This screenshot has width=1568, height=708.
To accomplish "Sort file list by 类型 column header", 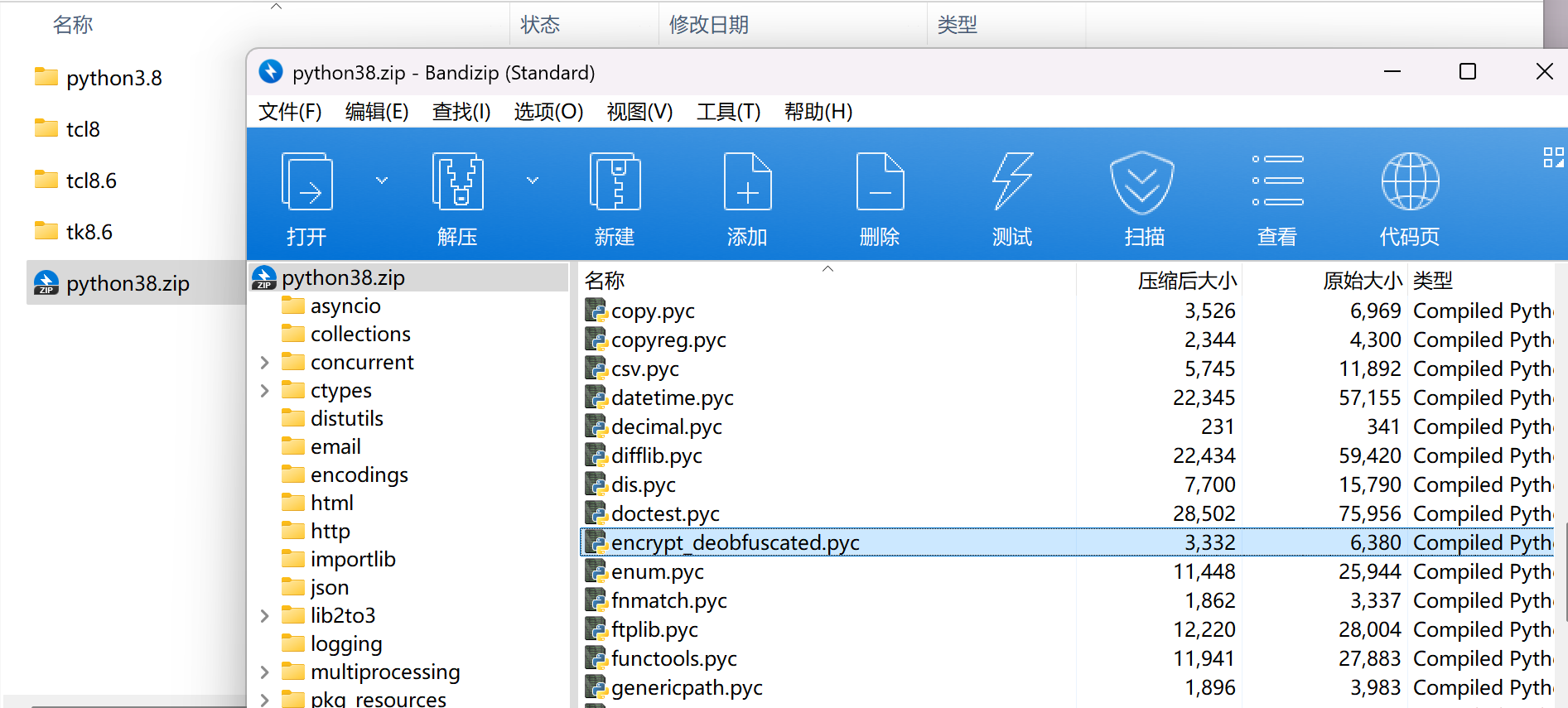I will point(1480,281).
